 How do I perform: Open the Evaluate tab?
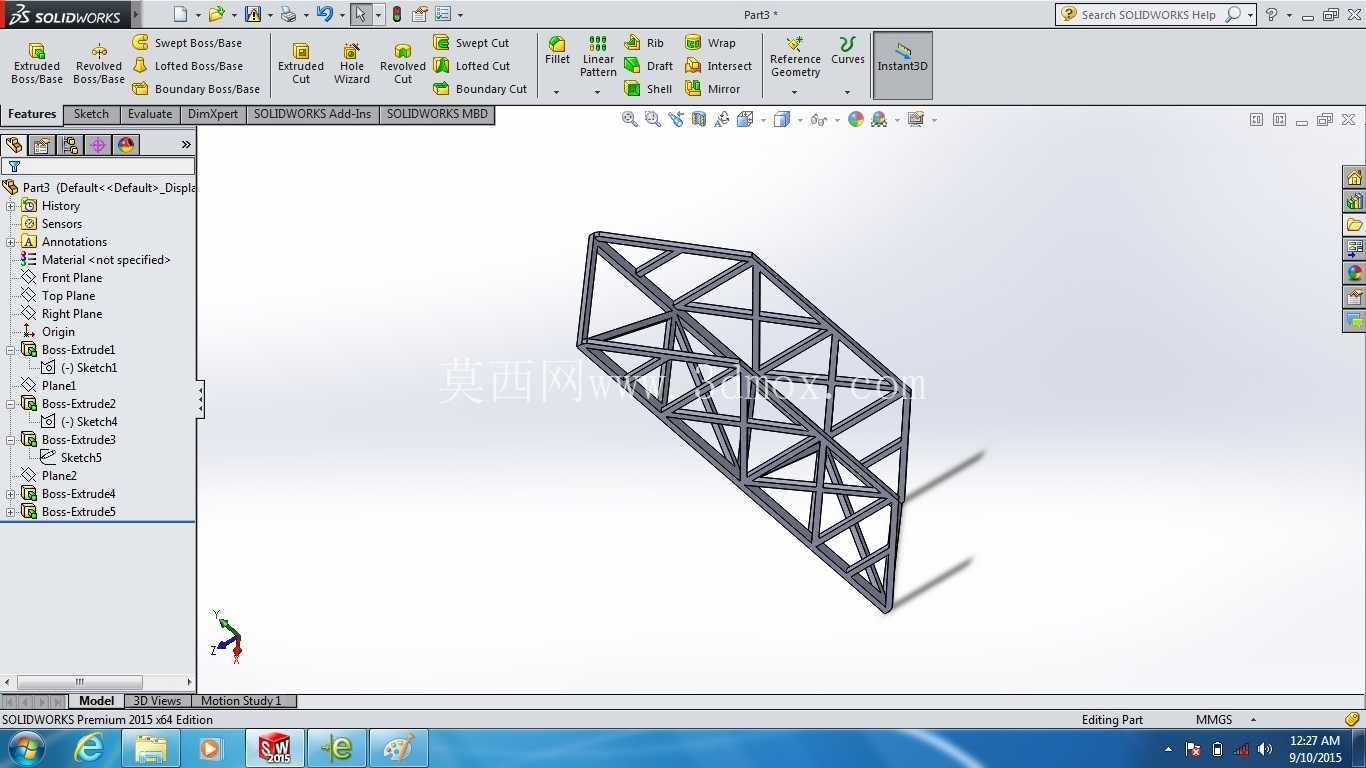pyautogui.click(x=150, y=114)
